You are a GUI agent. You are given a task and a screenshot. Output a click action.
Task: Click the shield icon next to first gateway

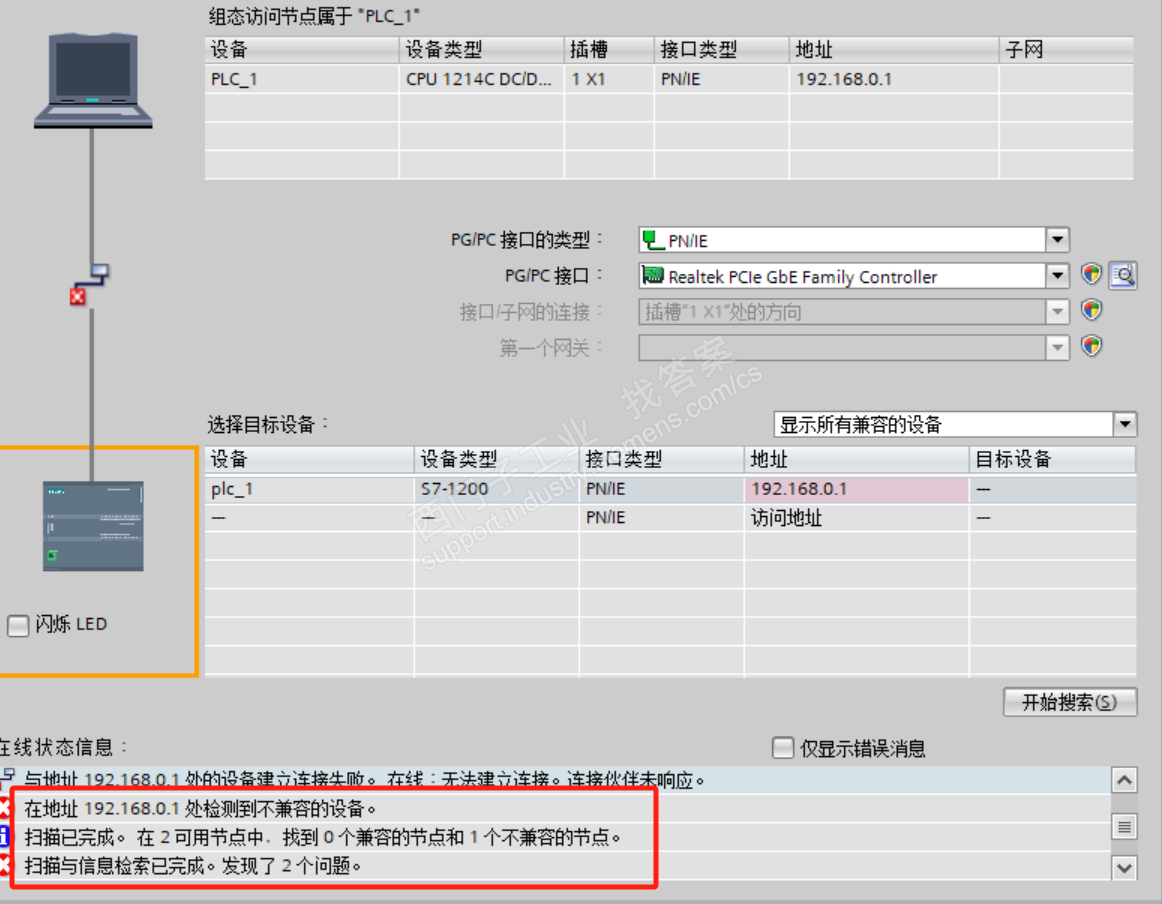pyautogui.click(x=1091, y=345)
